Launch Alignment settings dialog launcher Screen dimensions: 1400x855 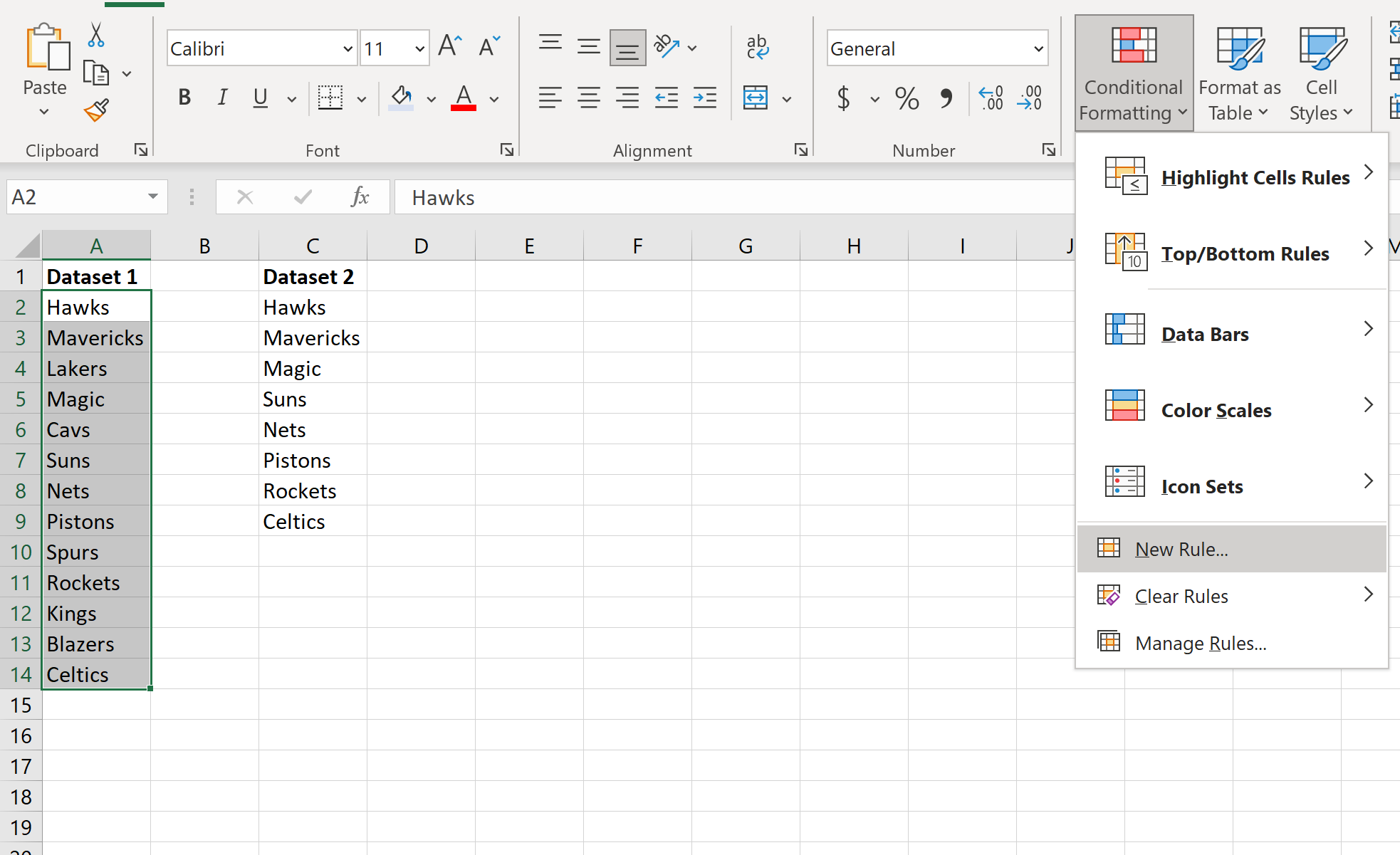pos(801,150)
